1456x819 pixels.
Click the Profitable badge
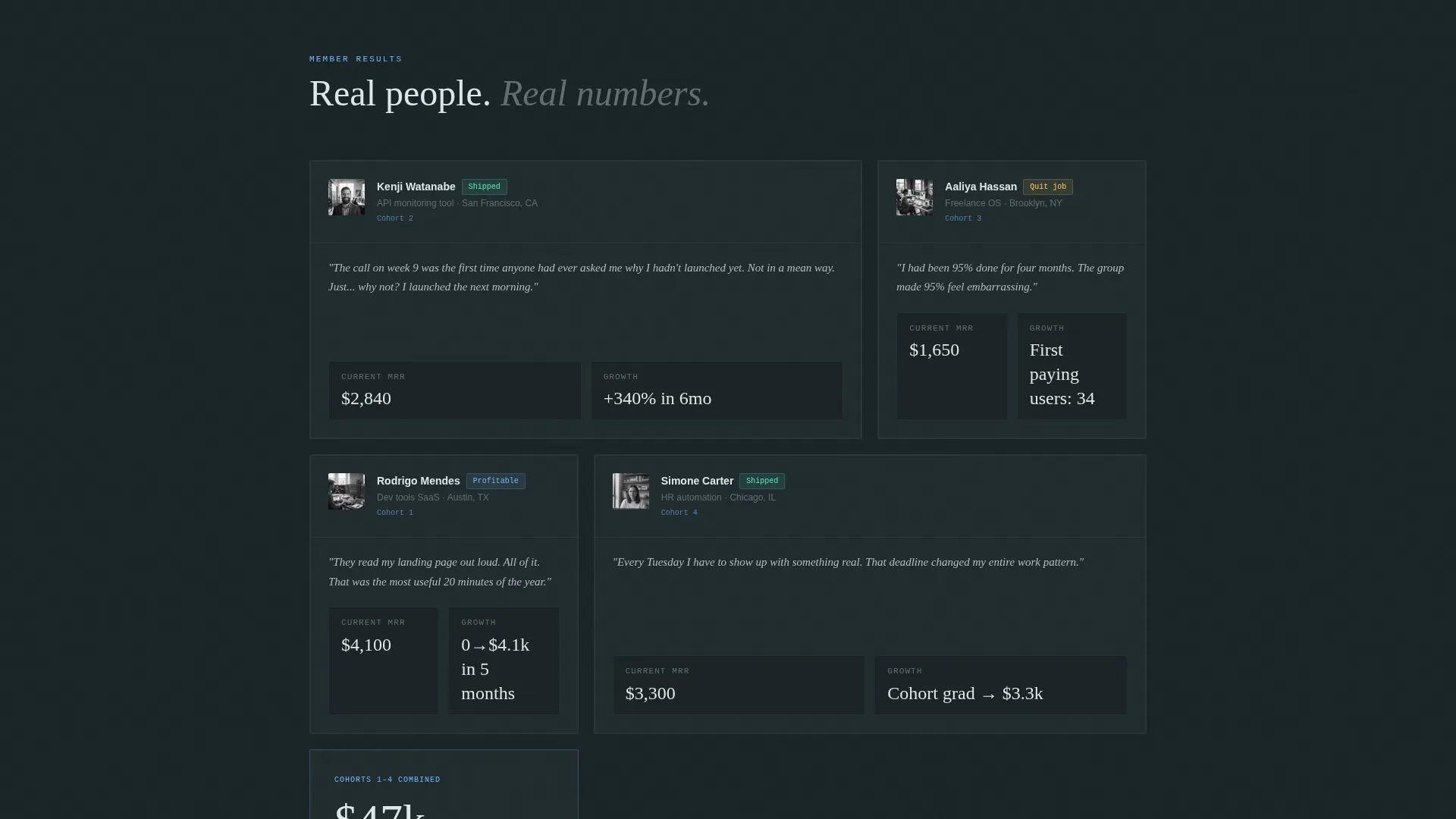click(496, 481)
